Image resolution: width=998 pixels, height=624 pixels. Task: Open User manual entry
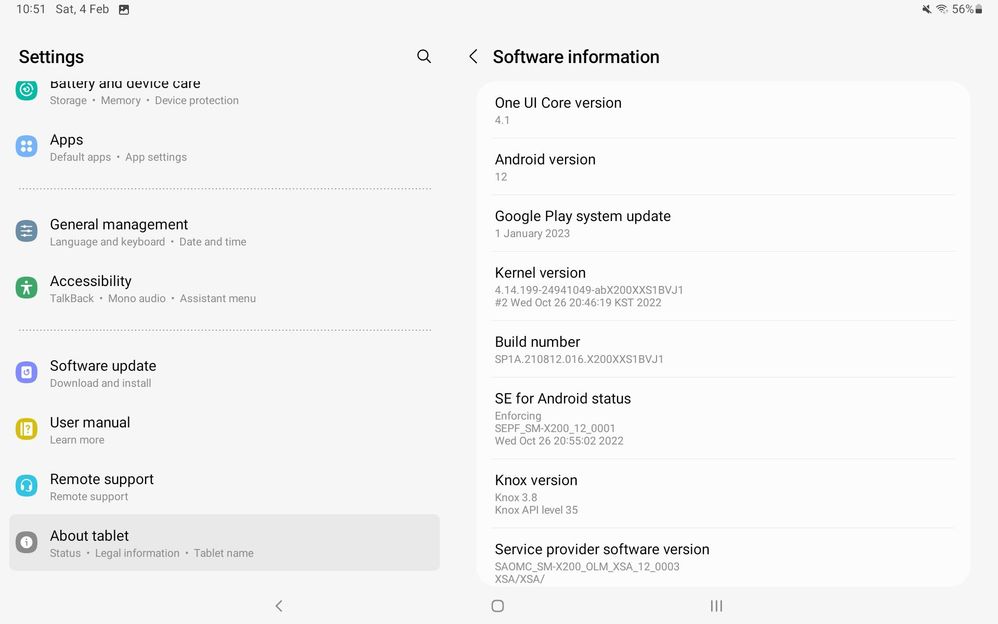[224, 430]
